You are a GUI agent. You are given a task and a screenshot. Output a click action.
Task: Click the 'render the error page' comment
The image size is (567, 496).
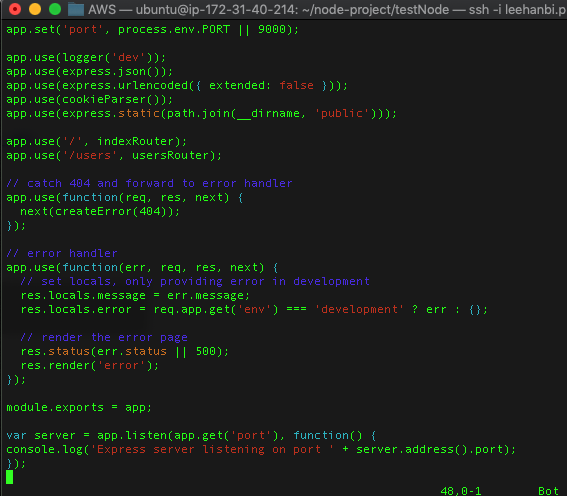104,337
